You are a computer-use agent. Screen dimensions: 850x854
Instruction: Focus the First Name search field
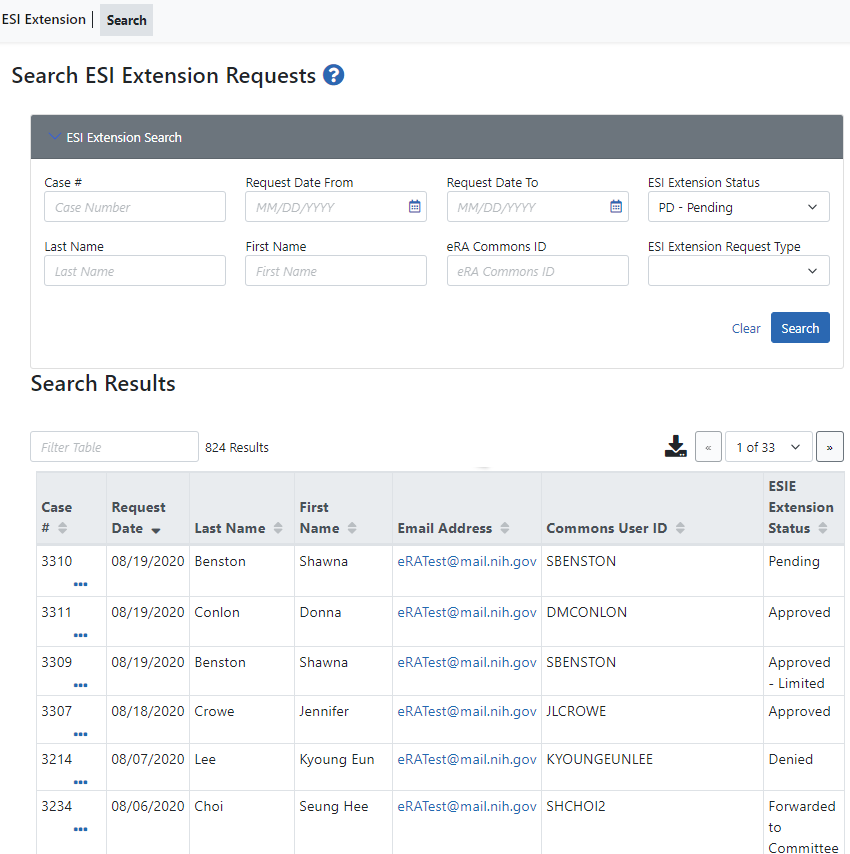click(x=336, y=271)
